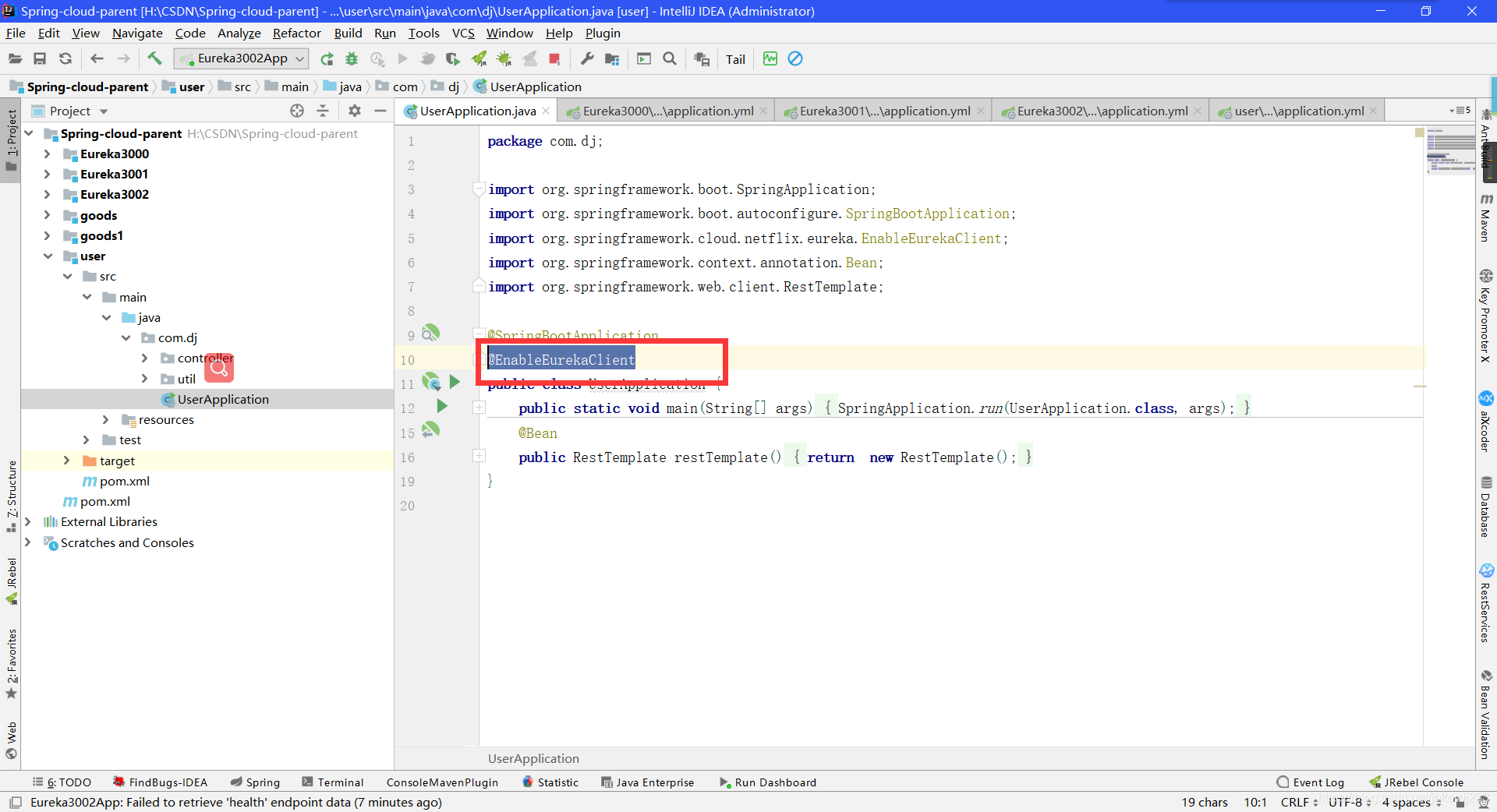Click the Debug bug icon in toolbar
The height and width of the screenshot is (812, 1497).
(352, 58)
